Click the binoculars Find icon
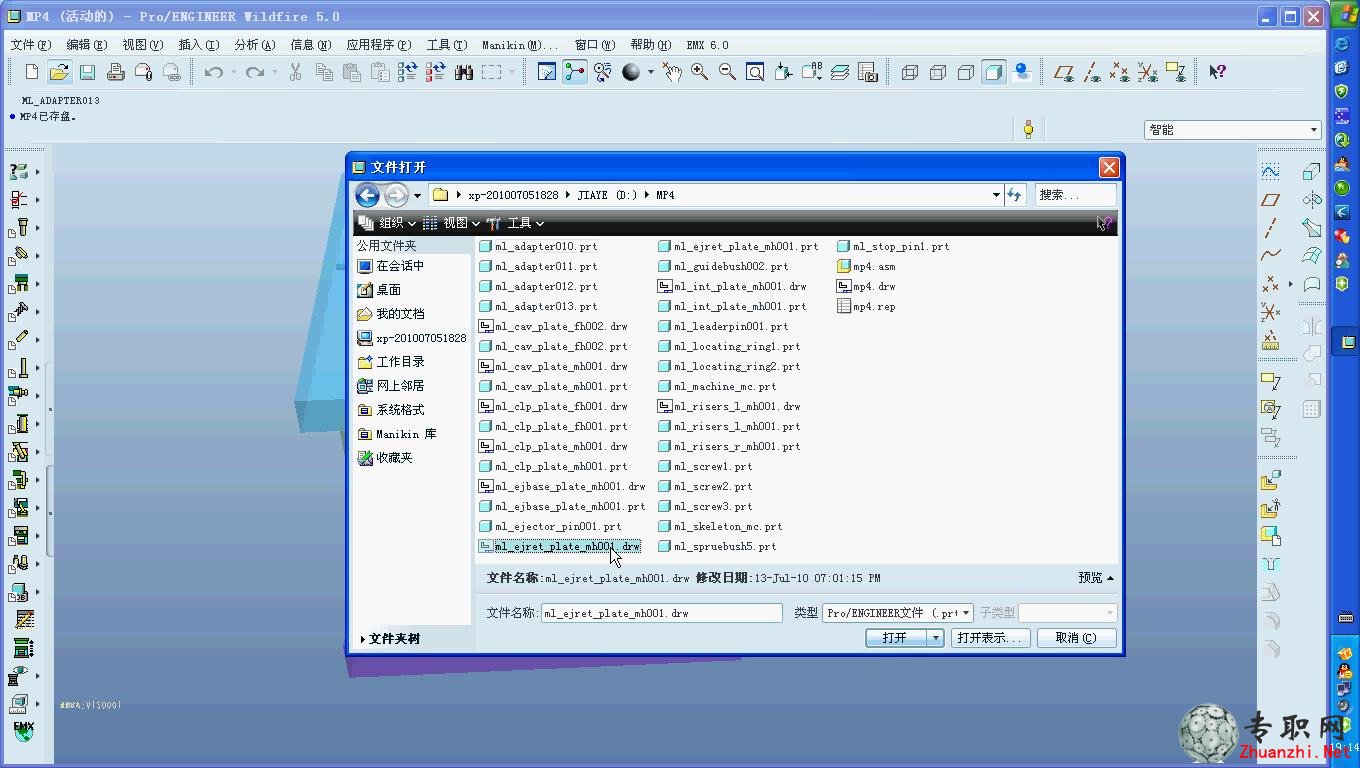1360x768 pixels. pos(463,72)
